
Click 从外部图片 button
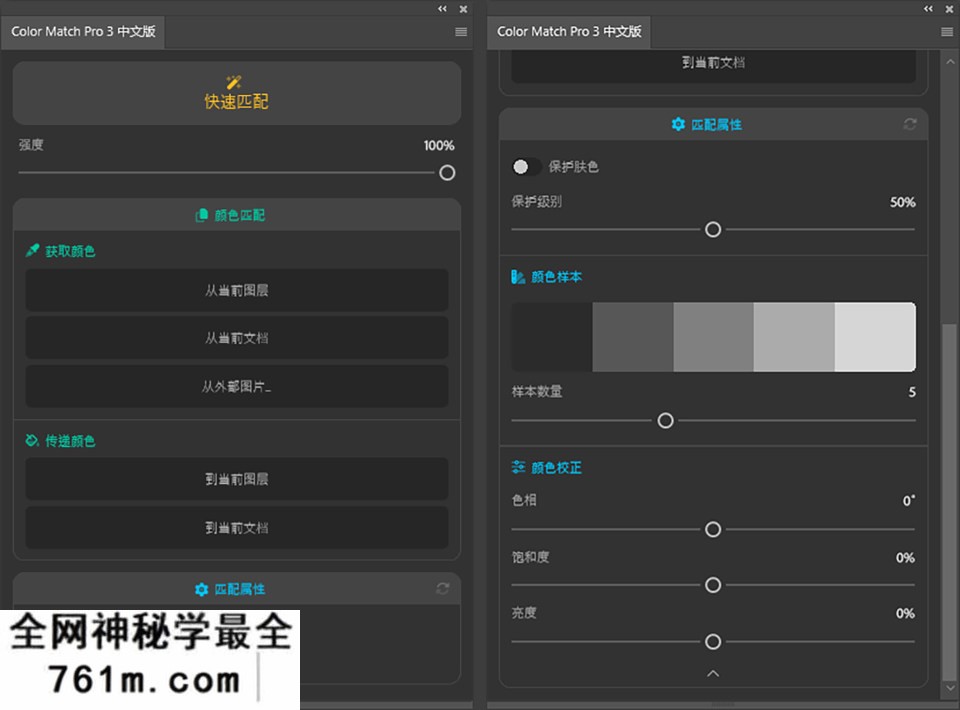tap(236, 386)
